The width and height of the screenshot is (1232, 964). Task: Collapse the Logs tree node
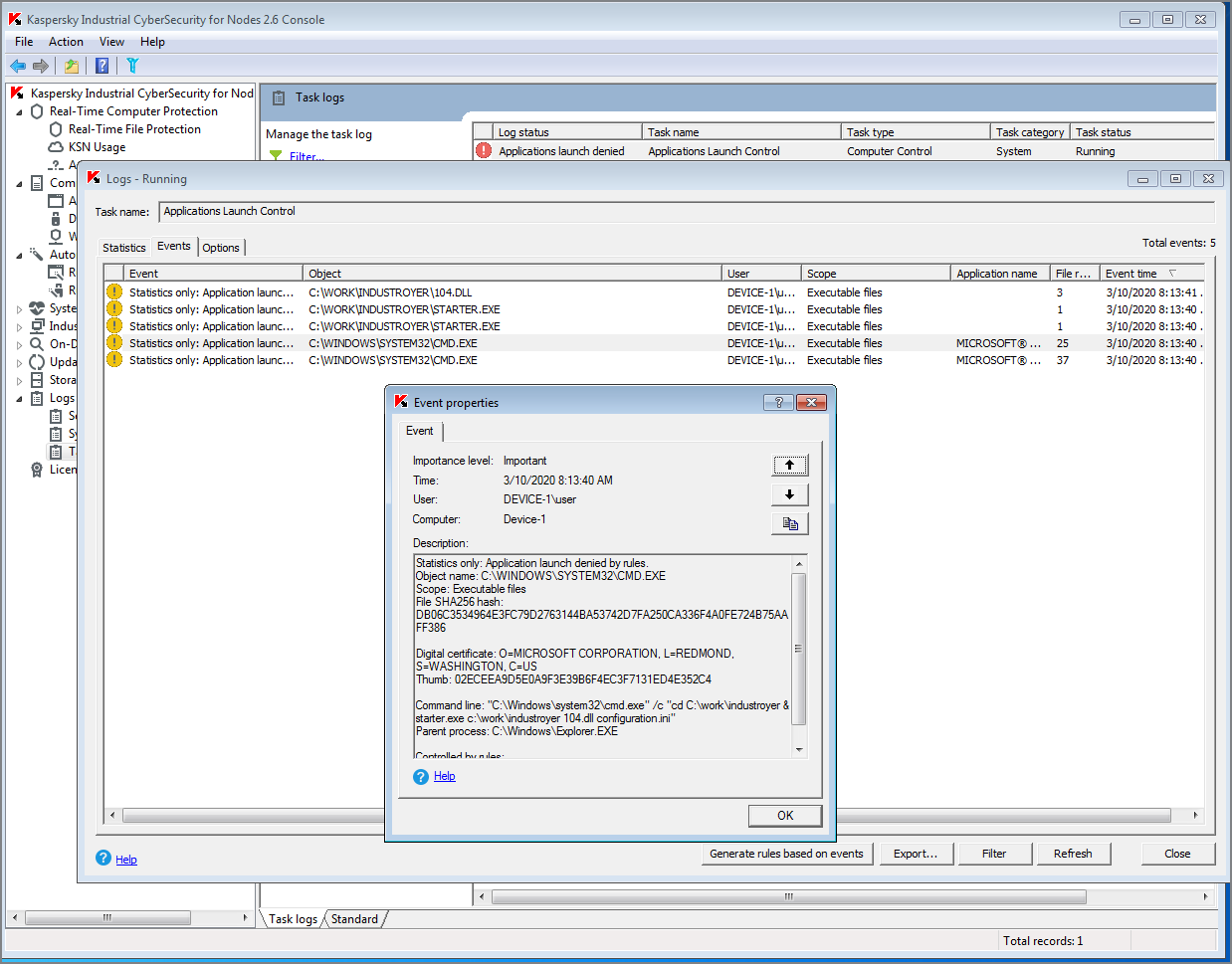(19, 399)
